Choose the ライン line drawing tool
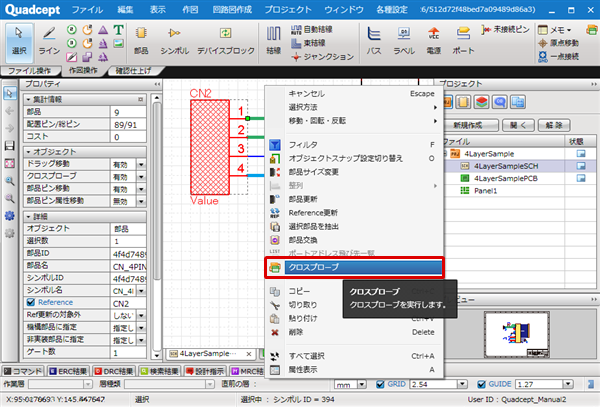This screenshot has width=600, height=407. [x=49, y=41]
